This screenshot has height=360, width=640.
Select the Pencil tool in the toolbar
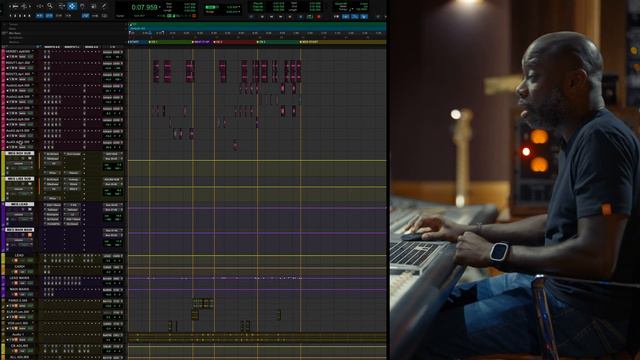(104, 6)
